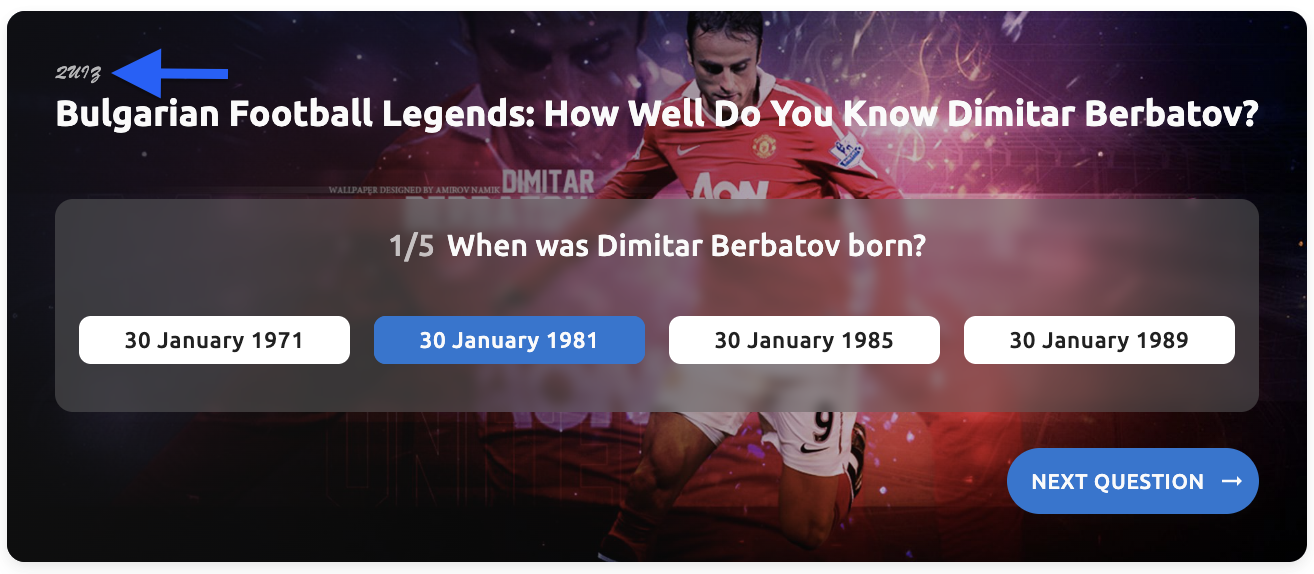Go to the next question
Image resolution: width=1314 pixels, height=574 pixels.
coord(1132,482)
